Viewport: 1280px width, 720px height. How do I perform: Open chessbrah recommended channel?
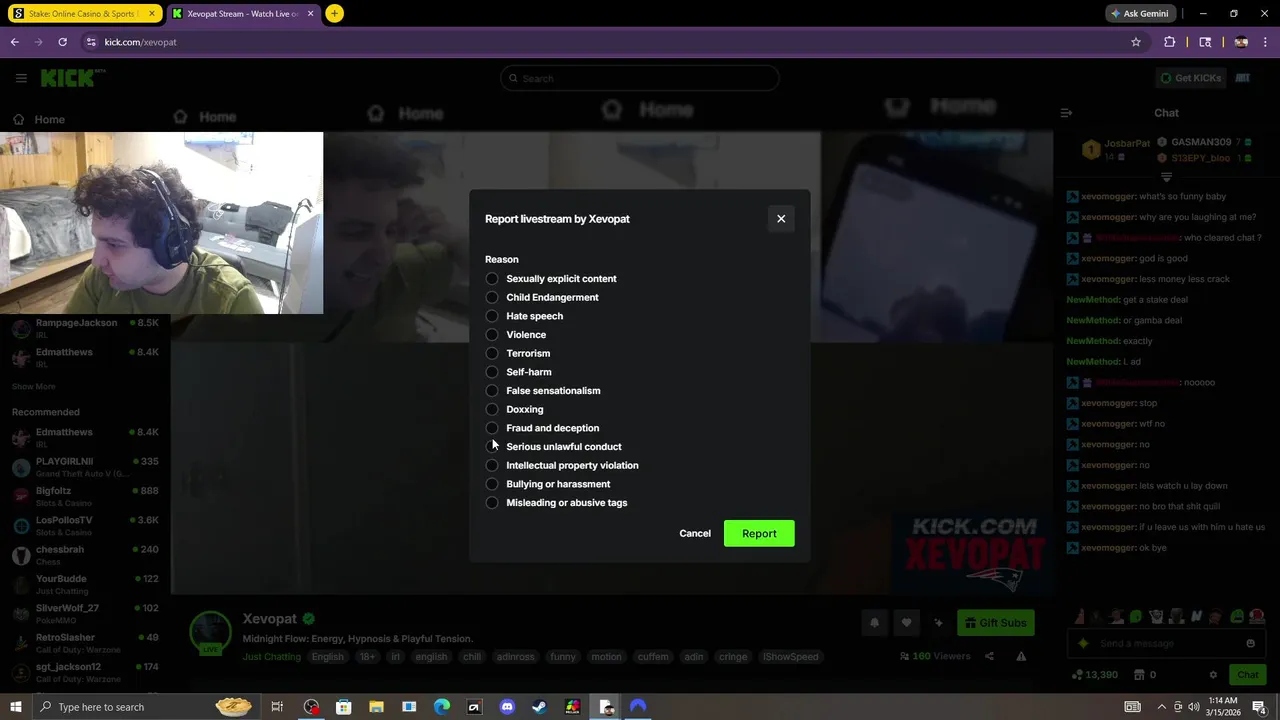[85, 554]
